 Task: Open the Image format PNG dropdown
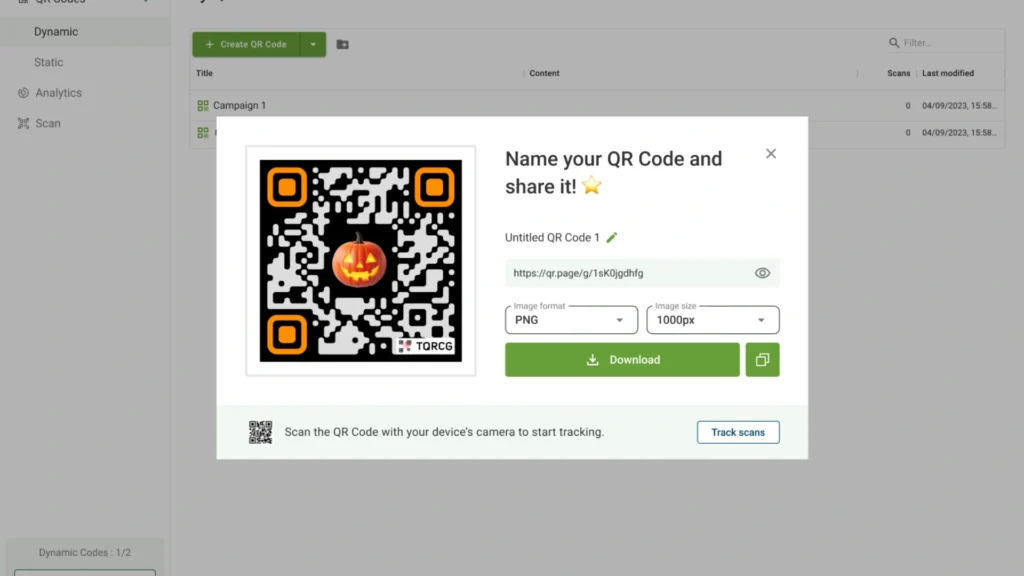point(571,320)
